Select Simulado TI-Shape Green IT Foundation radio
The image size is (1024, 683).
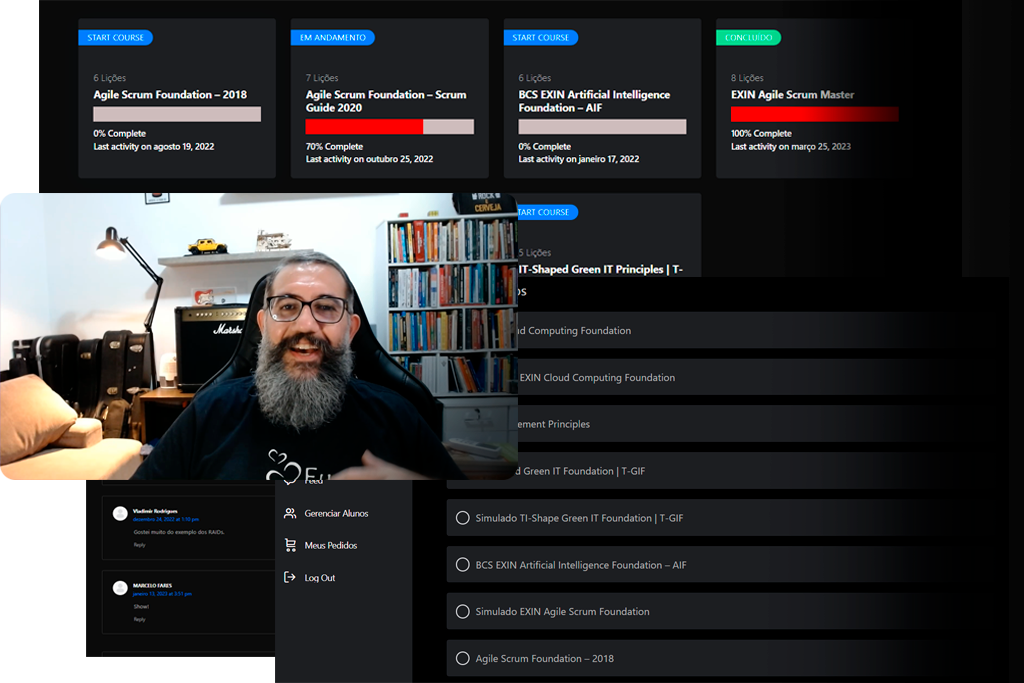click(462, 518)
